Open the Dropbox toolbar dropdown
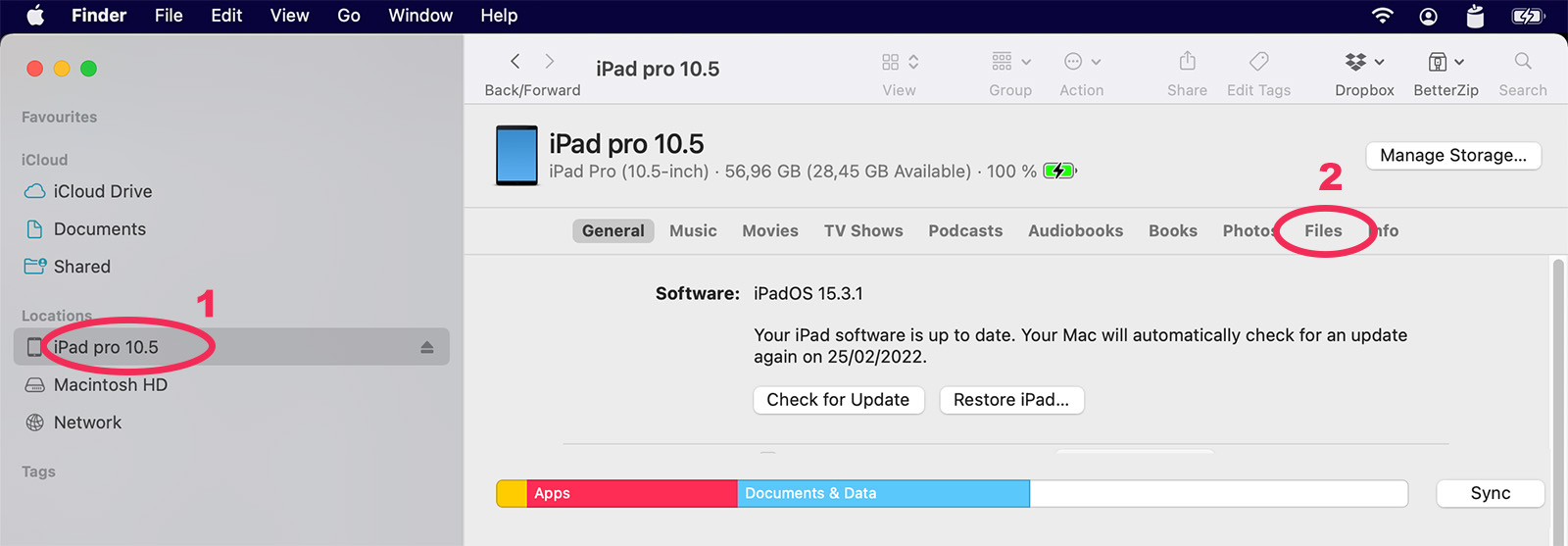Viewport: 1568px width, 546px height. [x=1365, y=62]
